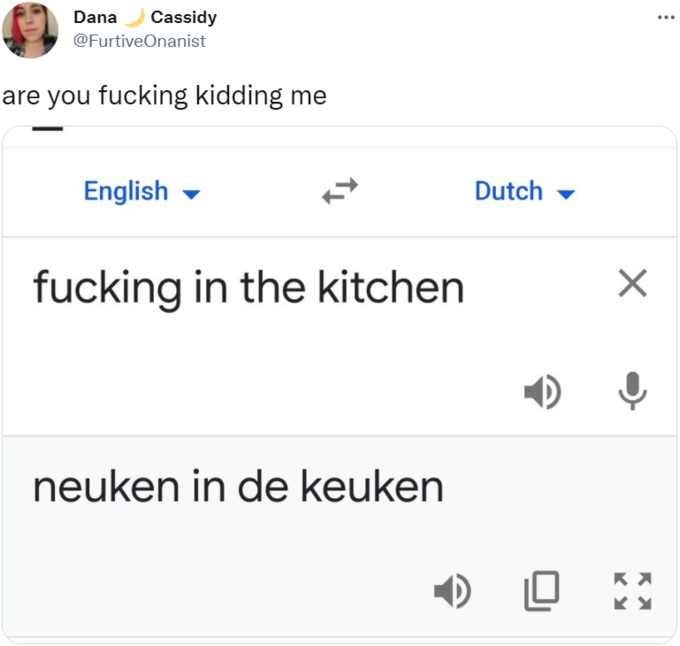
Task: Expand translation to fullscreen
Action: pyautogui.click(x=632, y=591)
